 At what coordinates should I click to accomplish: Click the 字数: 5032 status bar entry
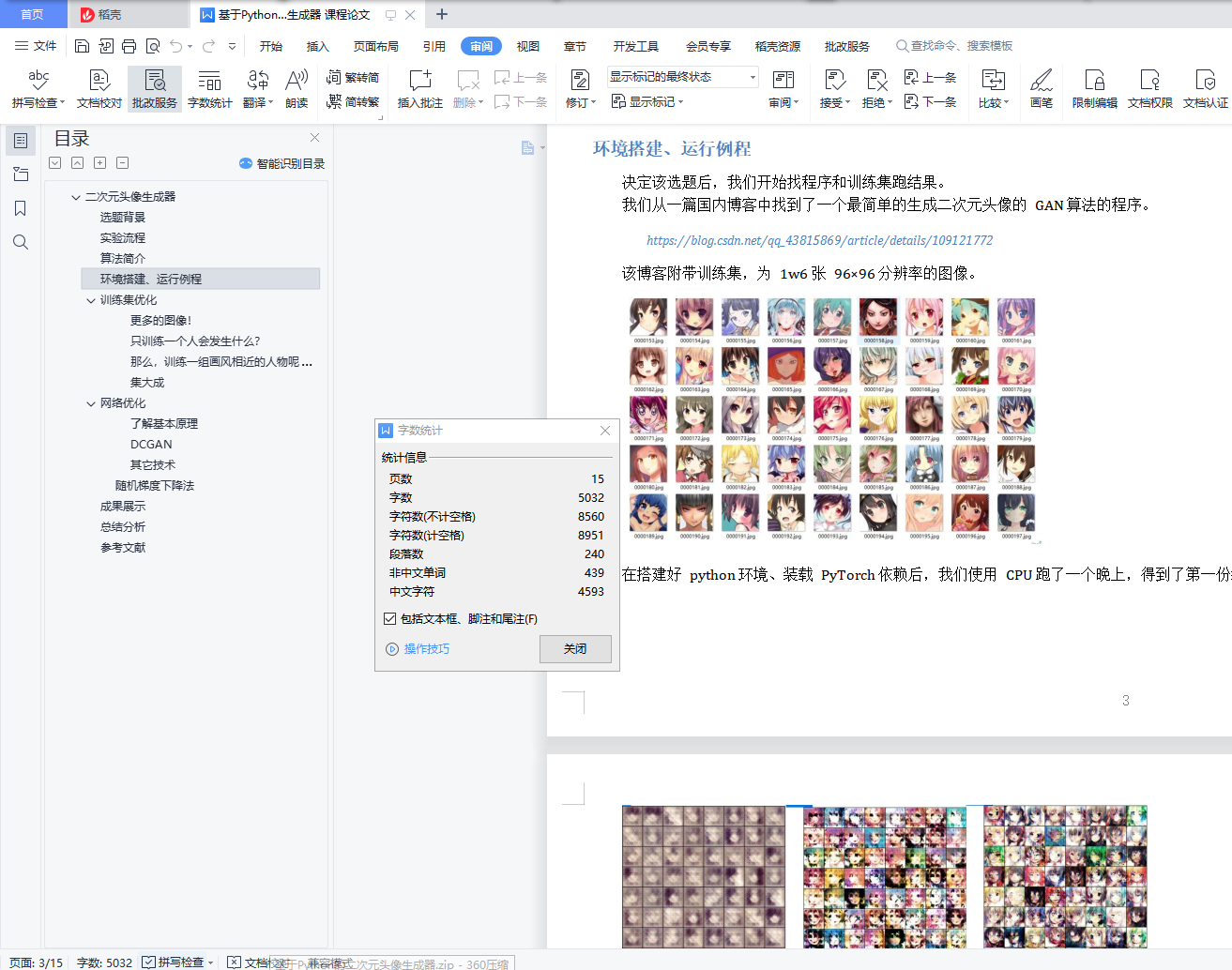pyautogui.click(x=104, y=962)
